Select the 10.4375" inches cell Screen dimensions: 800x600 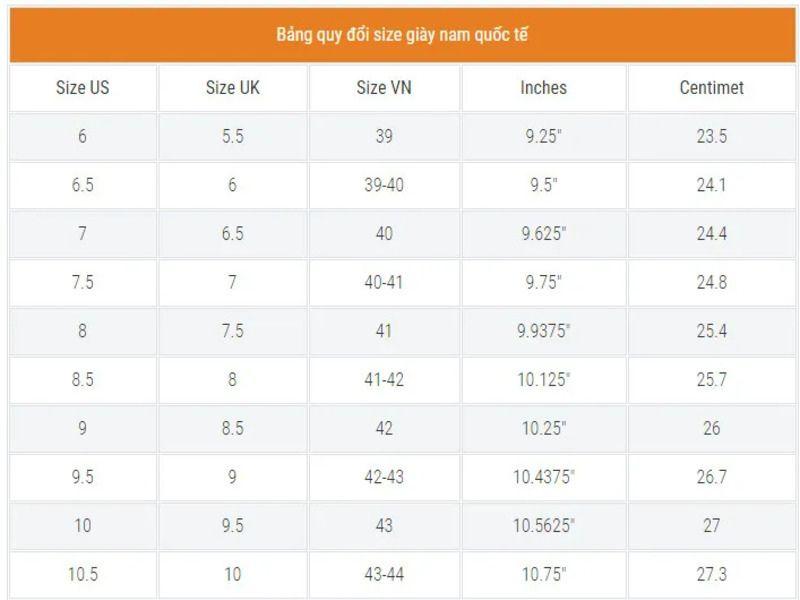543,477
